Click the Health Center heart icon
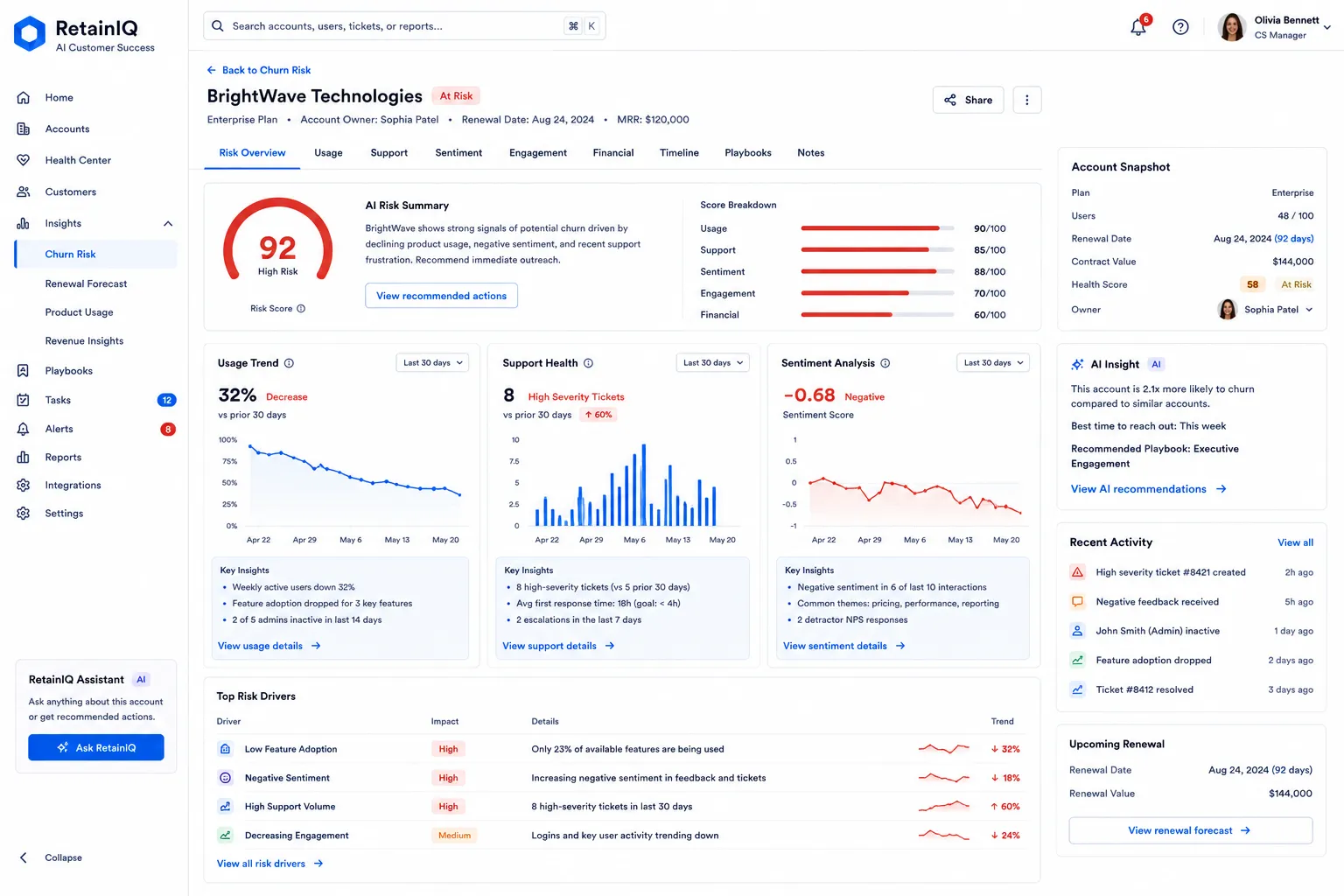Viewport: 1344px width, 896px height. [24, 160]
